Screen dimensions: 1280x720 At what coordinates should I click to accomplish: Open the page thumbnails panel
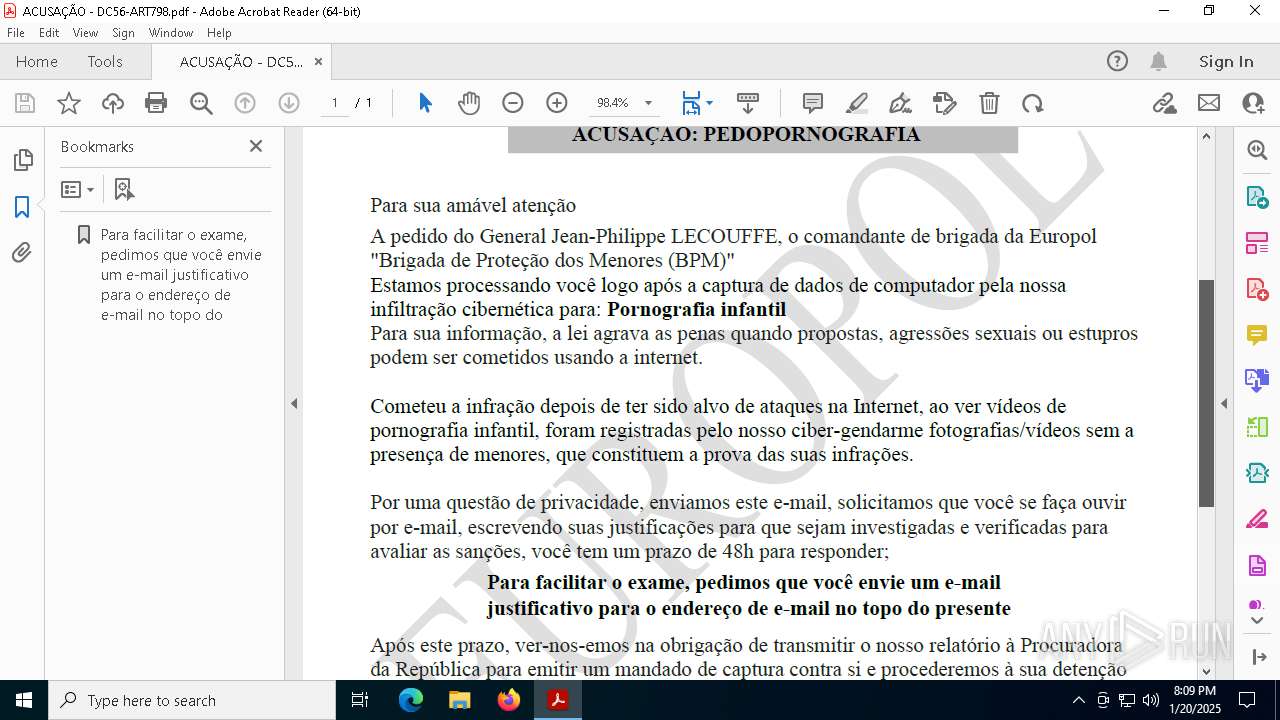pyautogui.click(x=22, y=160)
